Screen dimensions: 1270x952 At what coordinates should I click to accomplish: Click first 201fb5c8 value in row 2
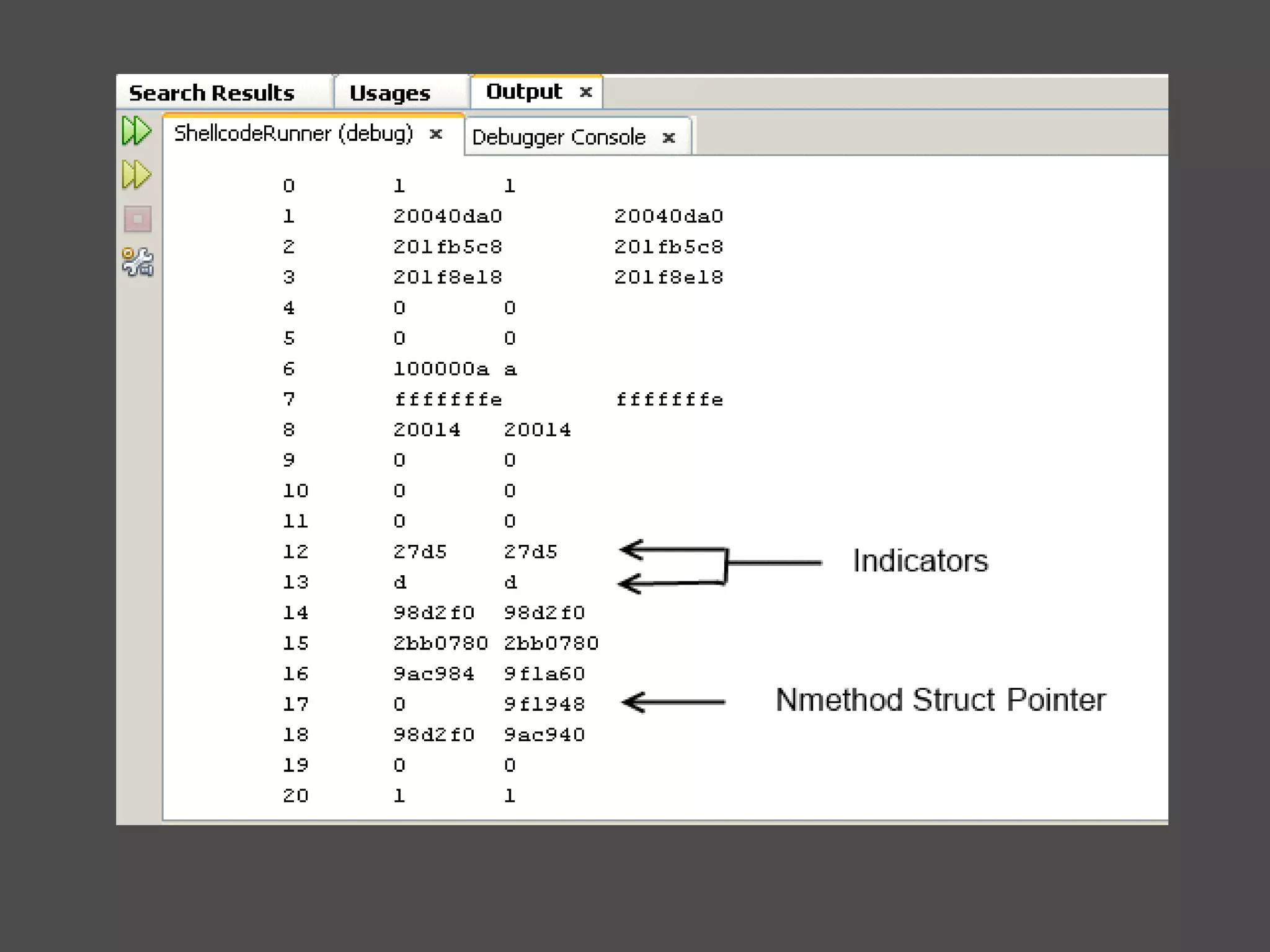coord(448,247)
